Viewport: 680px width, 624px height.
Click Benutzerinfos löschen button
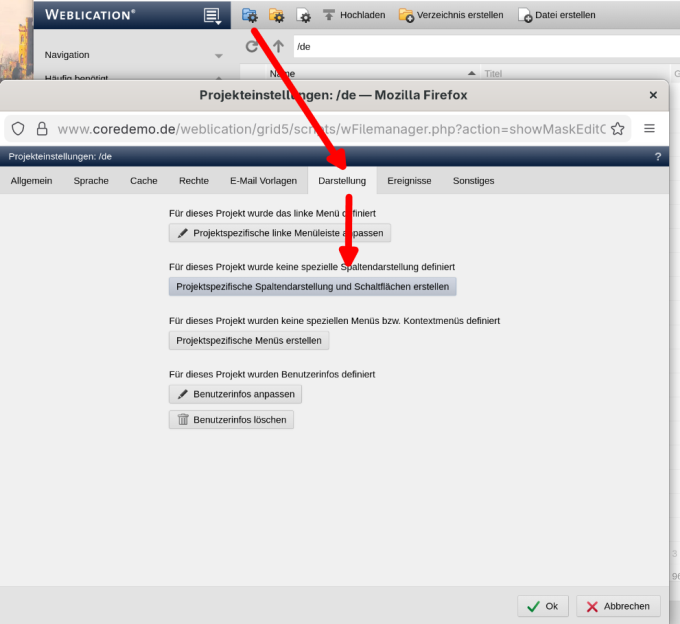pyautogui.click(x=231, y=420)
